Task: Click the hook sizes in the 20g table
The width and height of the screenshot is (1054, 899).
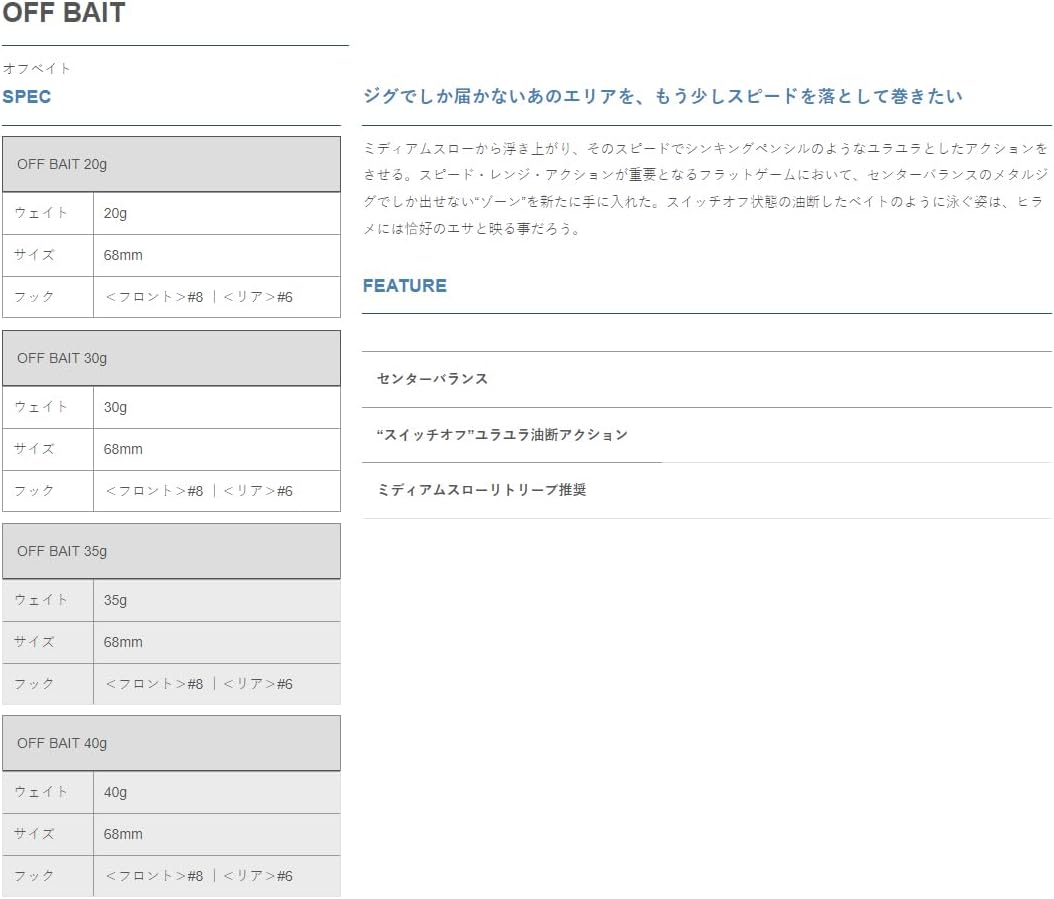Action: [x=199, y=297]
